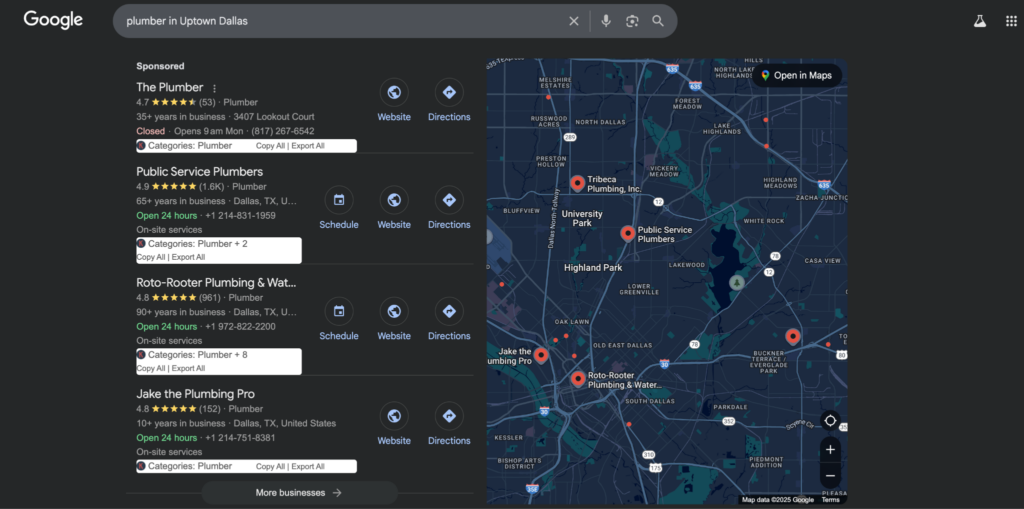
Task: Zoom in on the map
Action: point(830,450)
